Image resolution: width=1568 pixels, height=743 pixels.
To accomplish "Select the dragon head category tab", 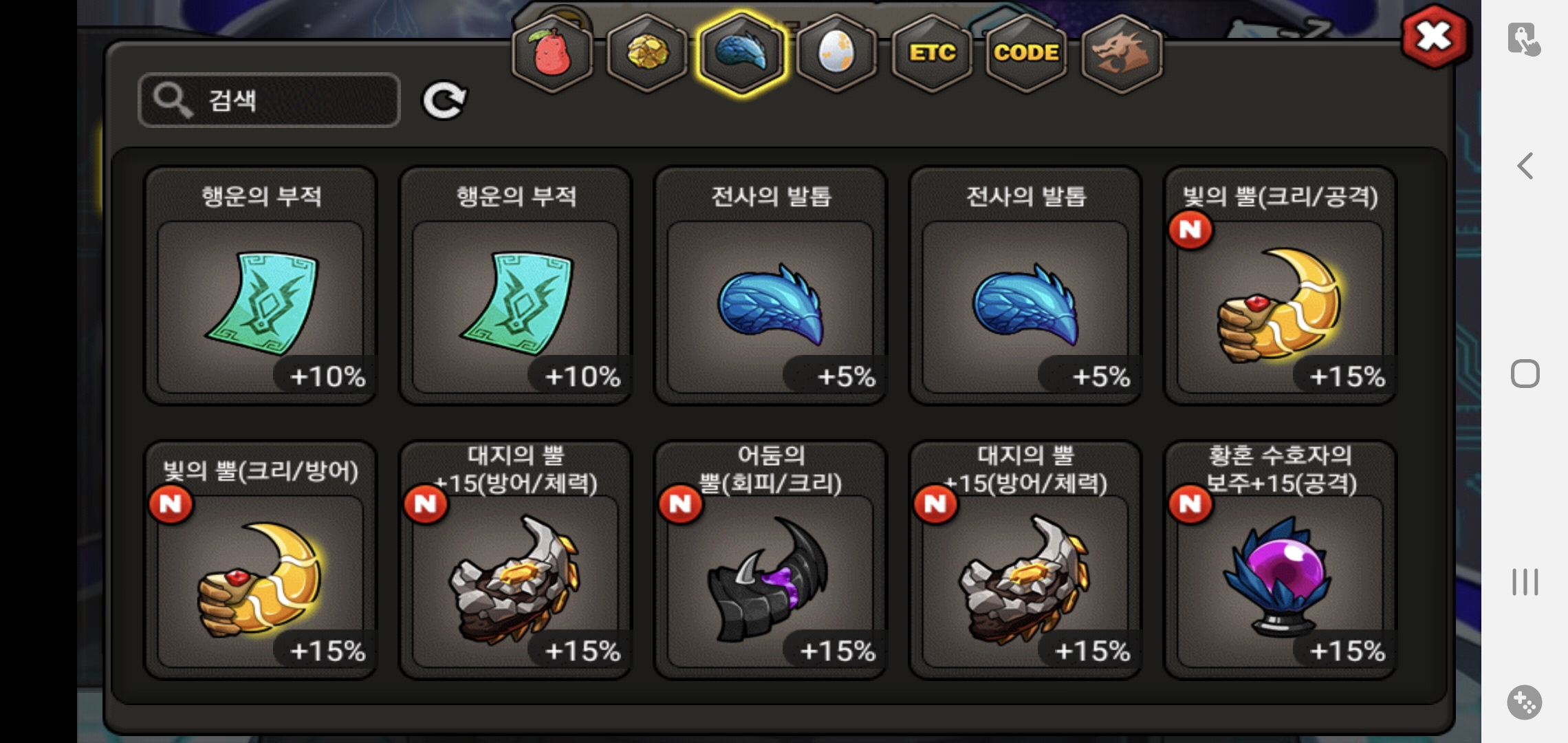I will 1122,53.
